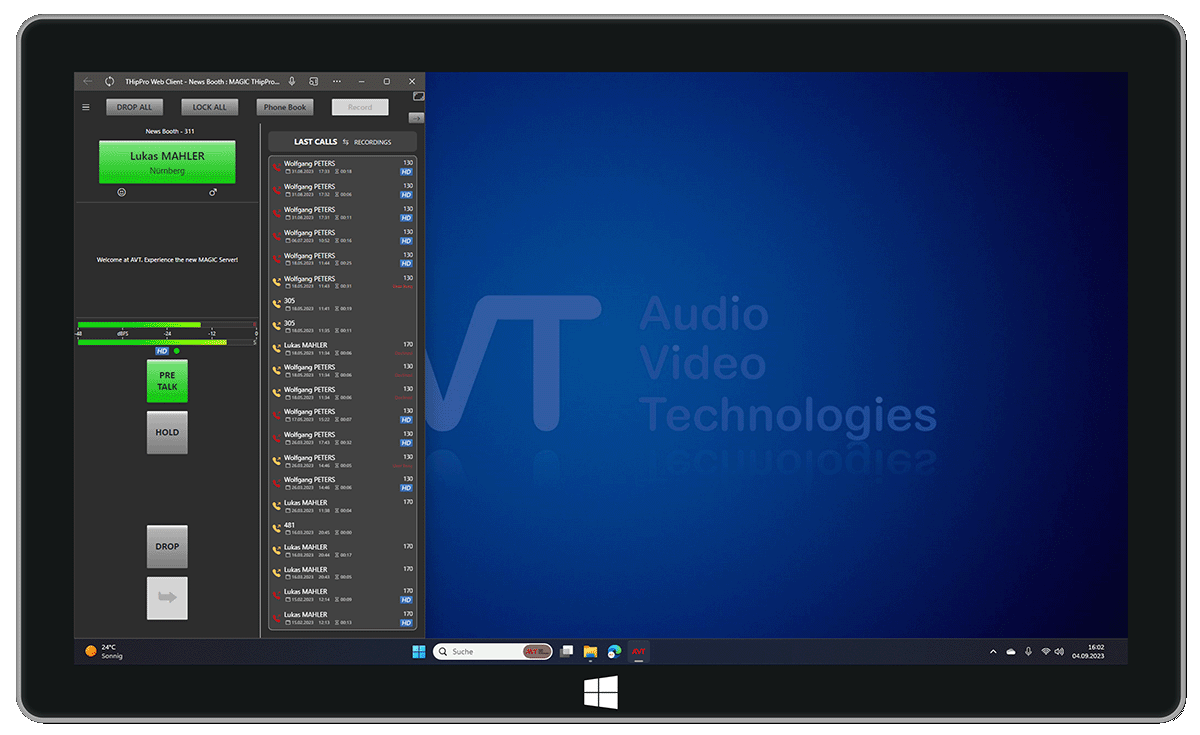Image resolution: width=1200 pixels, height=735 pixels.
Task: Switch to the RECORDINGS tab
Action: click(373, 141)
